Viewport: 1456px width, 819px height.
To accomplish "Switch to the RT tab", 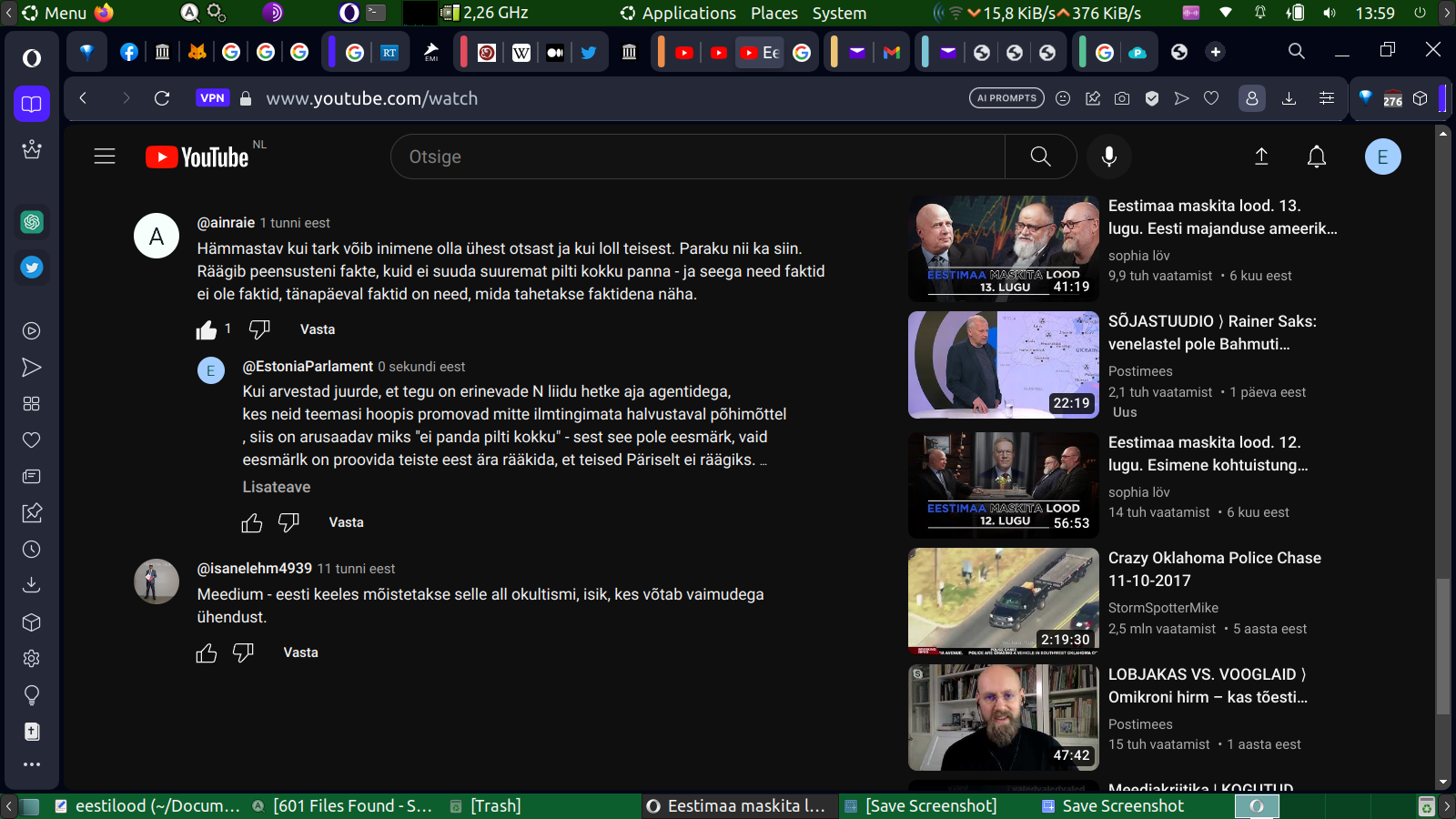I will pyautogui.click(x=389, y=52).
